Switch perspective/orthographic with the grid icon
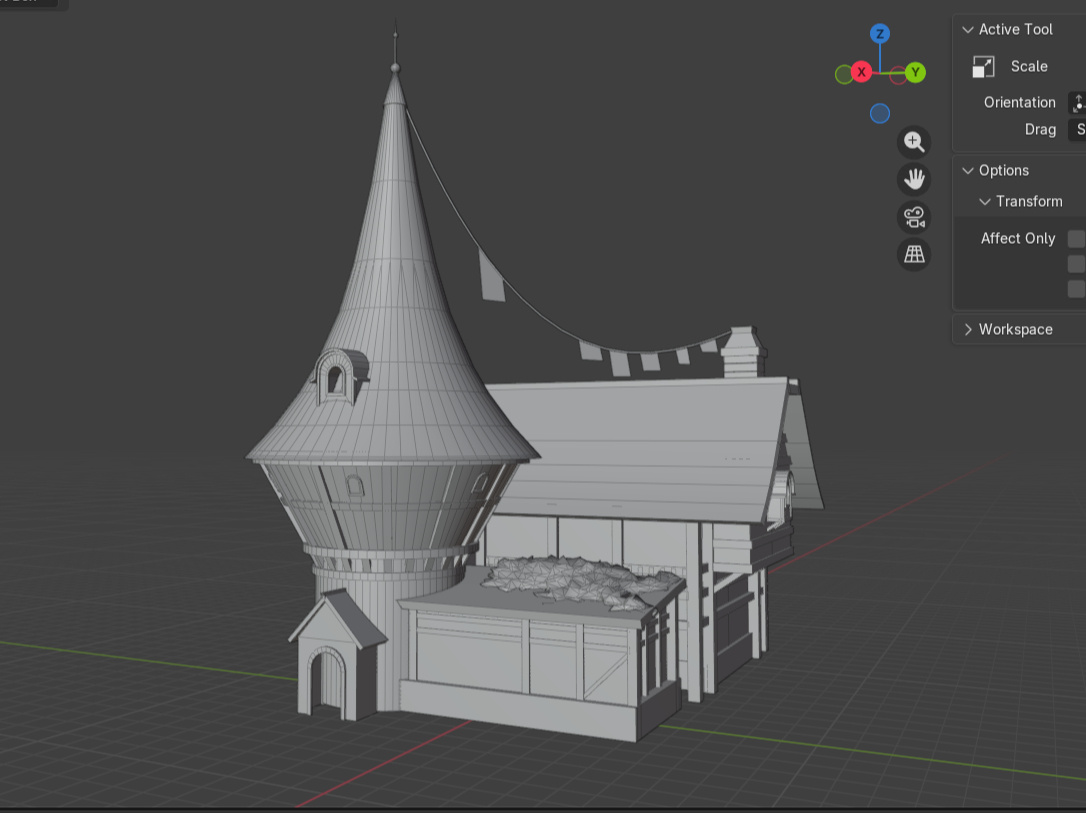This screenshot has width=1086, height=813. pos(914,254)
